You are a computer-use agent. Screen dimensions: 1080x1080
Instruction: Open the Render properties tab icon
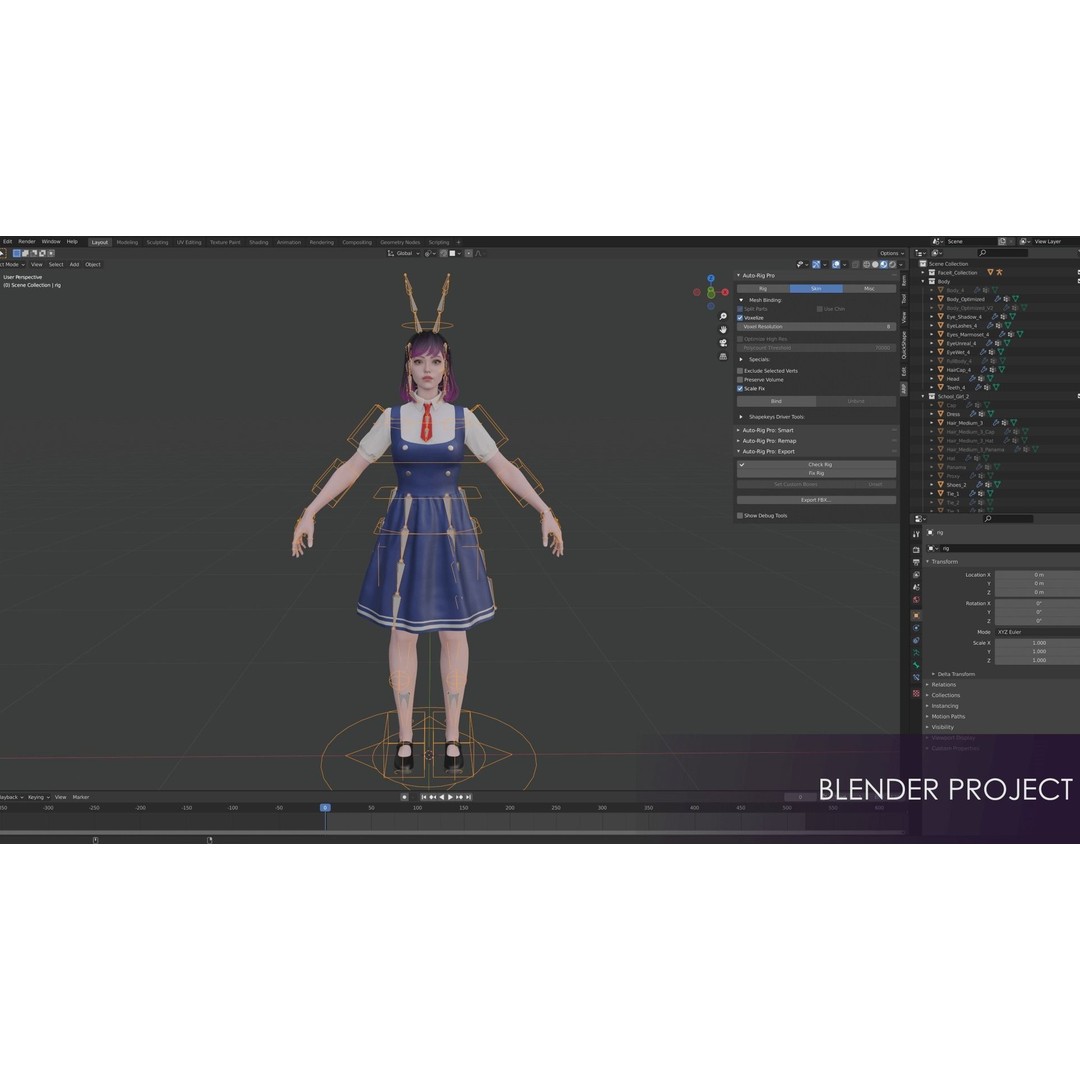coord(916,550)
